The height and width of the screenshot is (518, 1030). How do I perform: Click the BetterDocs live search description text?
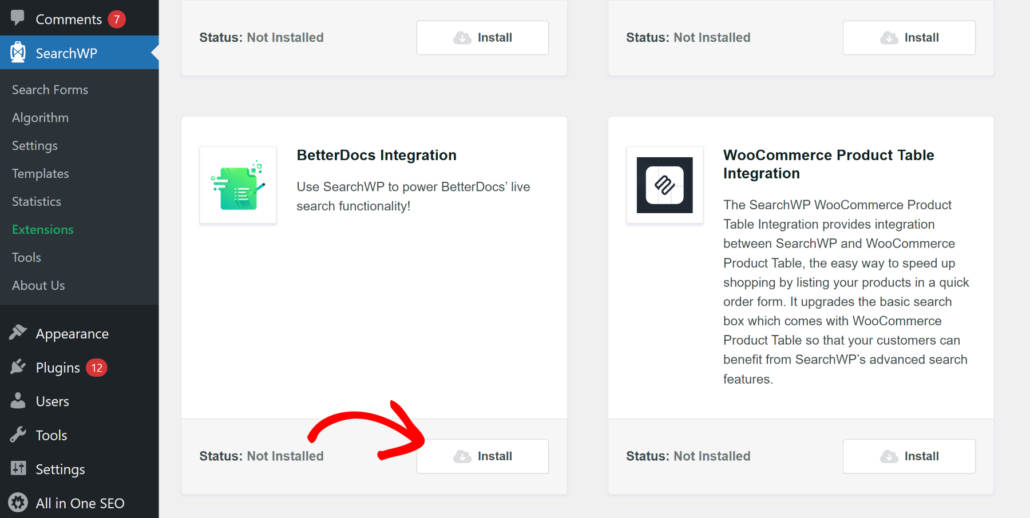413,196
